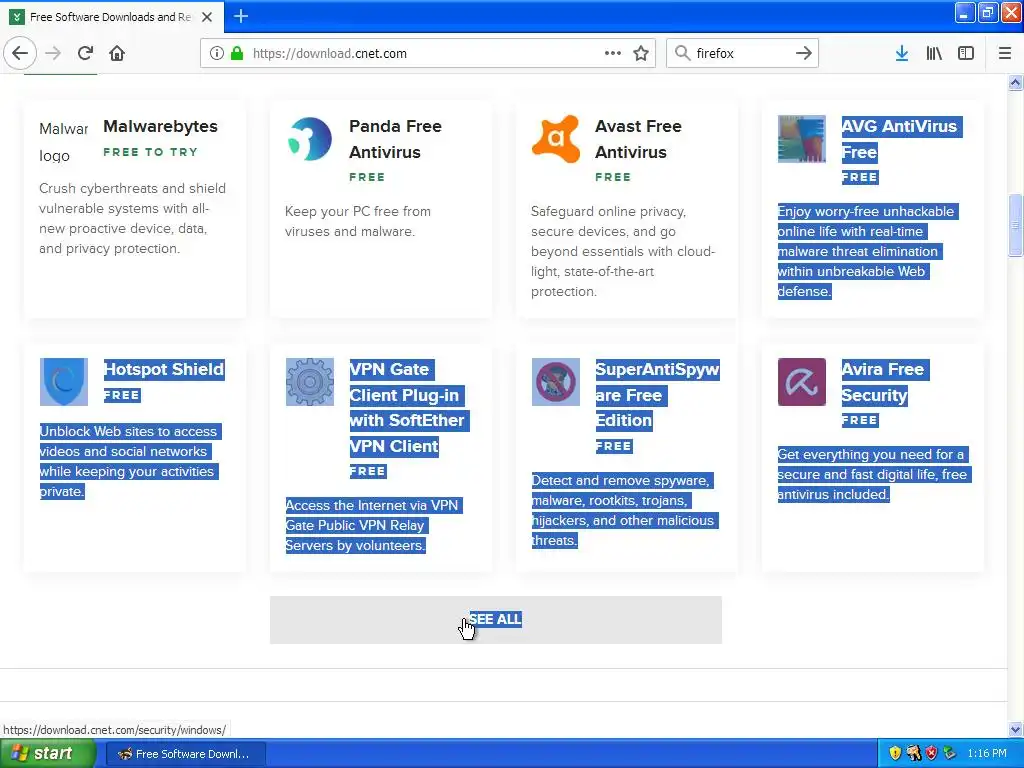Open the Avast Free Antivirus title link
Viewport: 1024px width, 768px height.
[638, 139]
